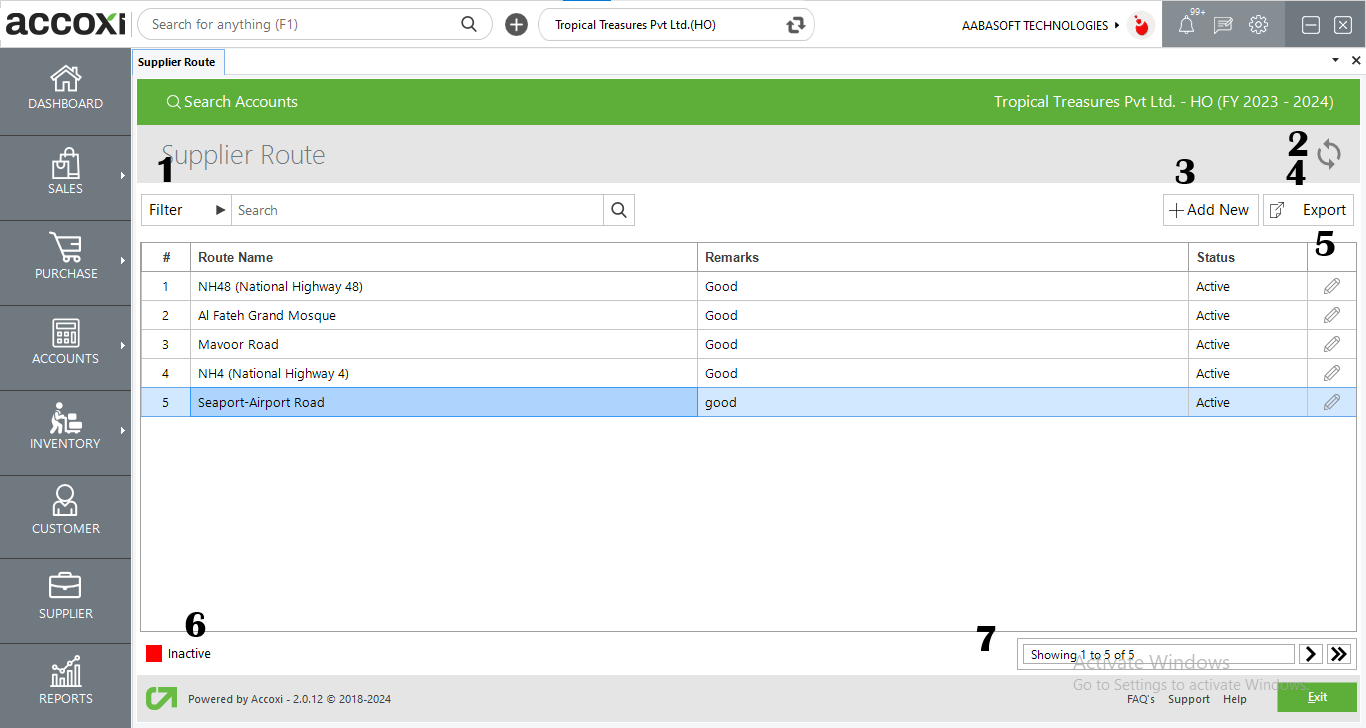Viewport: 1366px width, 728px height.
Task: Add a new supplier route
Action: (x=1210, y=210)
